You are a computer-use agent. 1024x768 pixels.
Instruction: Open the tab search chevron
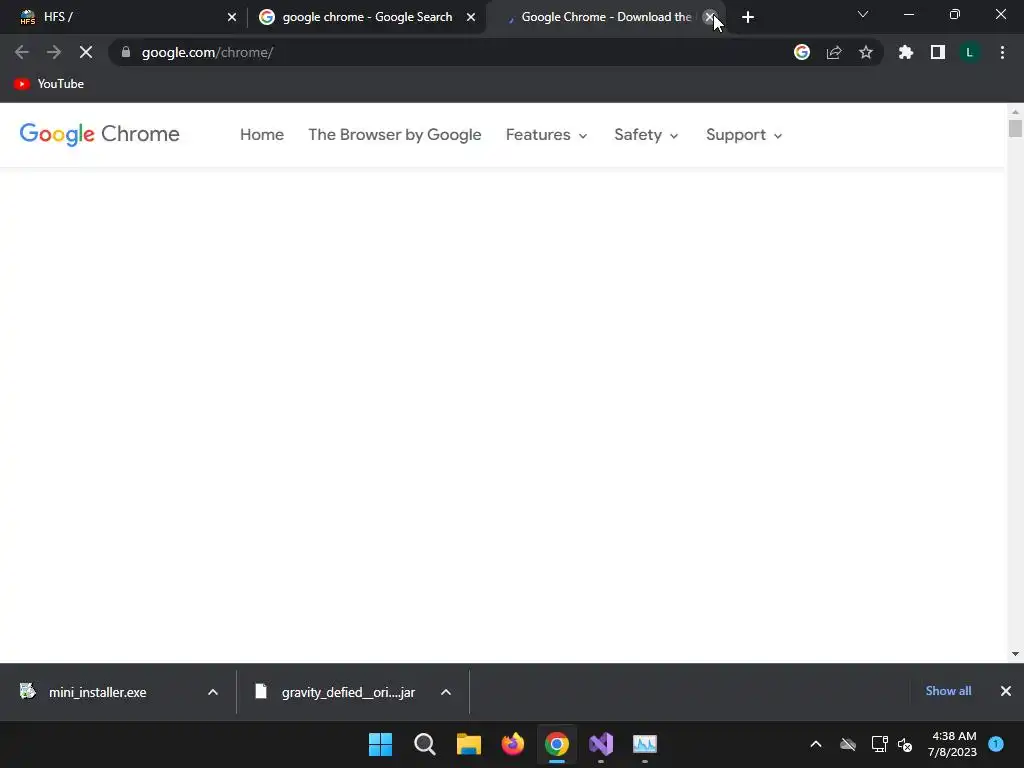863,14
